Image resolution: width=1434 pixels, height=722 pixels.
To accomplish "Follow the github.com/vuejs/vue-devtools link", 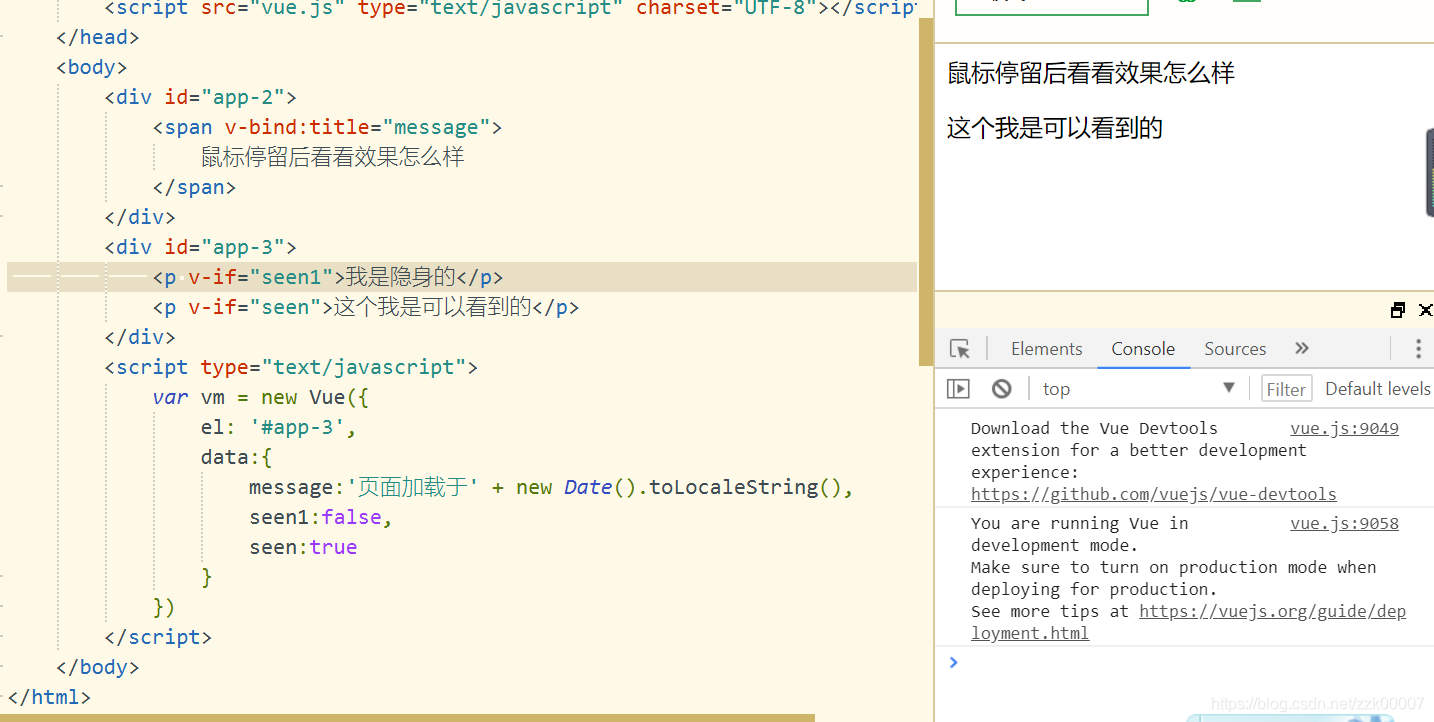I will point(1154,494).
